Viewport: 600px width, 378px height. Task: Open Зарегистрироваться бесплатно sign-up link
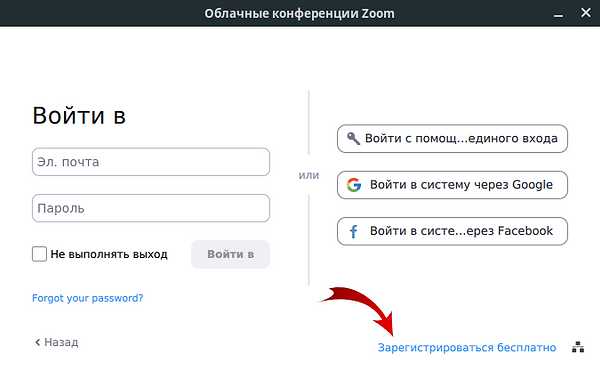click(x=467, y=347)
